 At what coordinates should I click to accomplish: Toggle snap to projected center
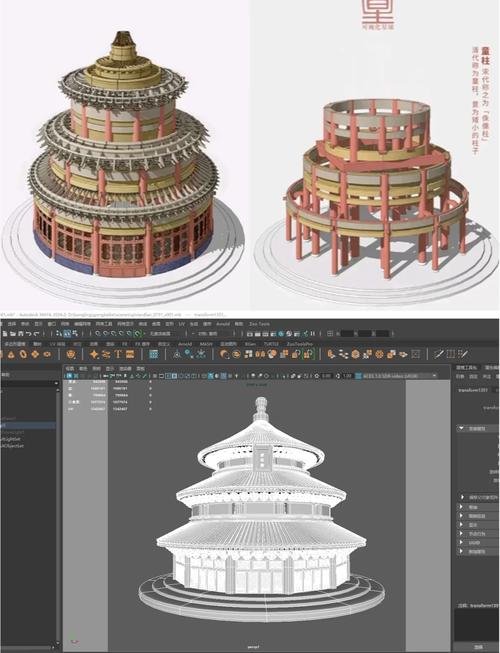point(122,334)
